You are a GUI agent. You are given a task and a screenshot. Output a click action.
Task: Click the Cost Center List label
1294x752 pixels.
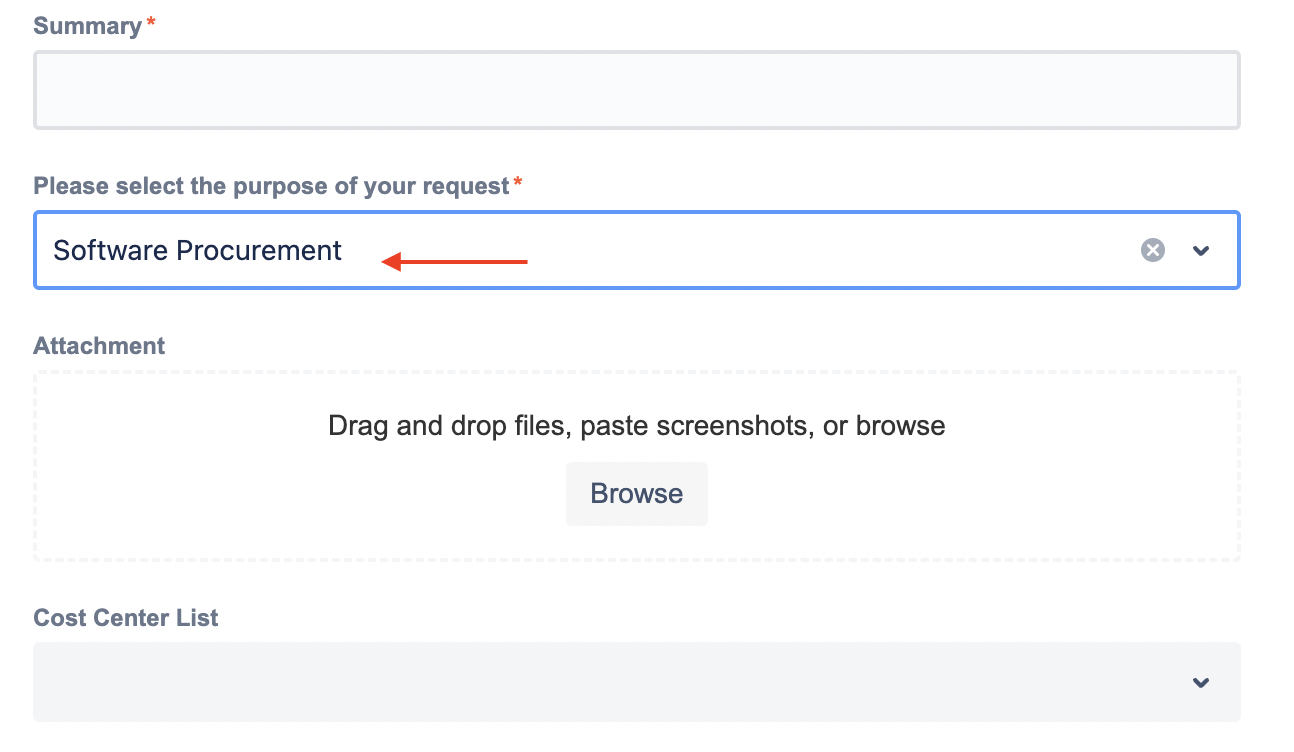pos(126,617)
